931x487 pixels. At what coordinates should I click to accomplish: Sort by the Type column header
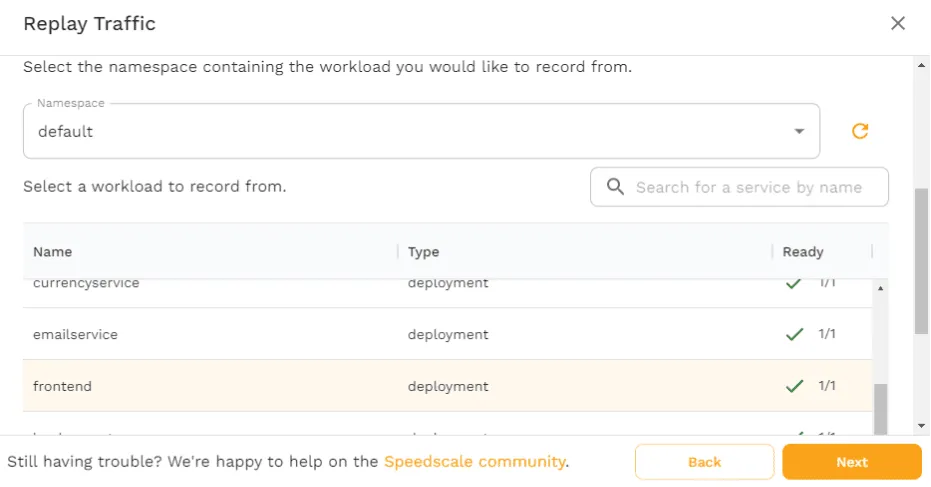(x=424, y=252)
